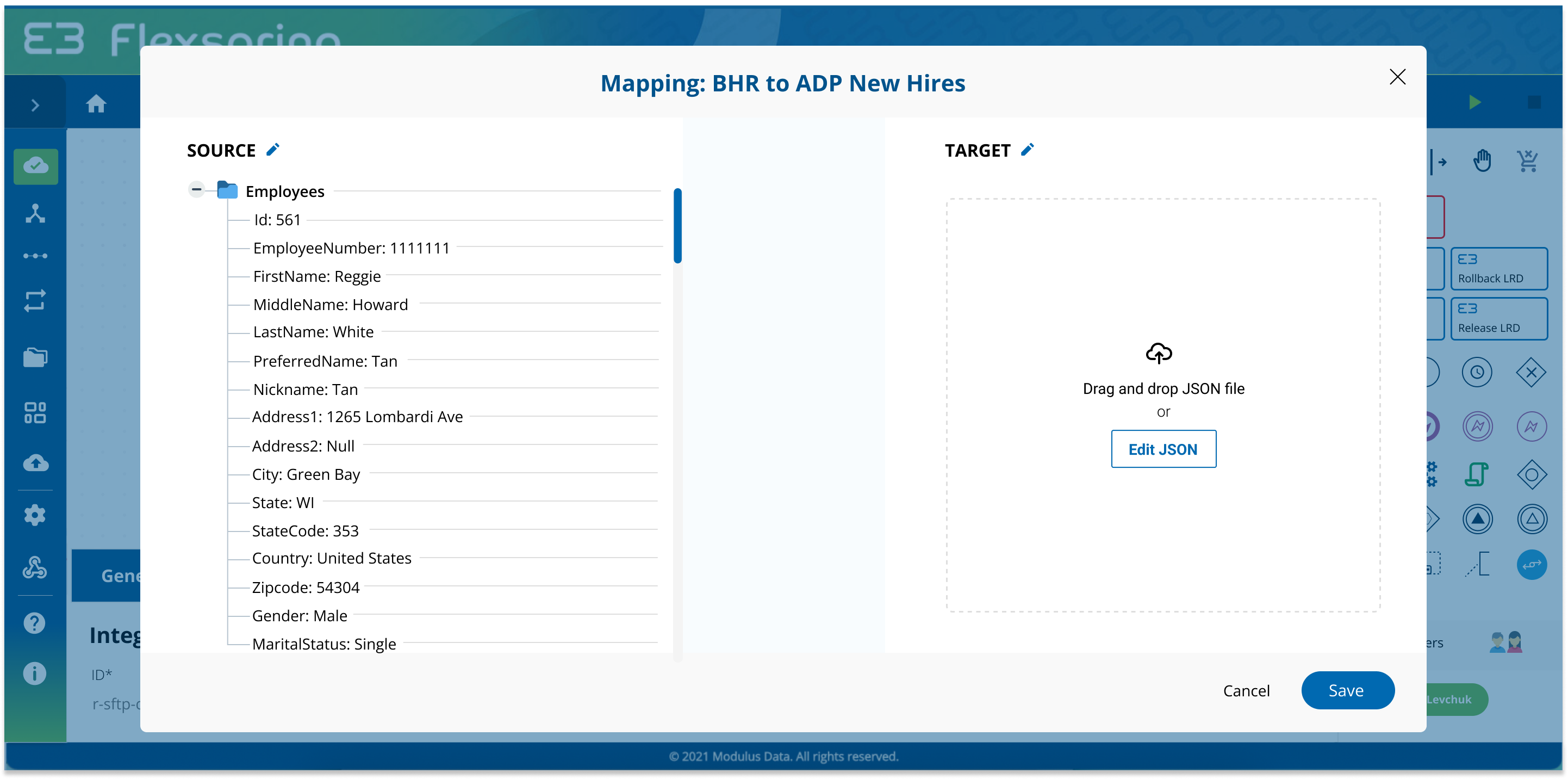Select the timer clock event shape
This screenshot has width=1568, height=779.
point(1477,372)
